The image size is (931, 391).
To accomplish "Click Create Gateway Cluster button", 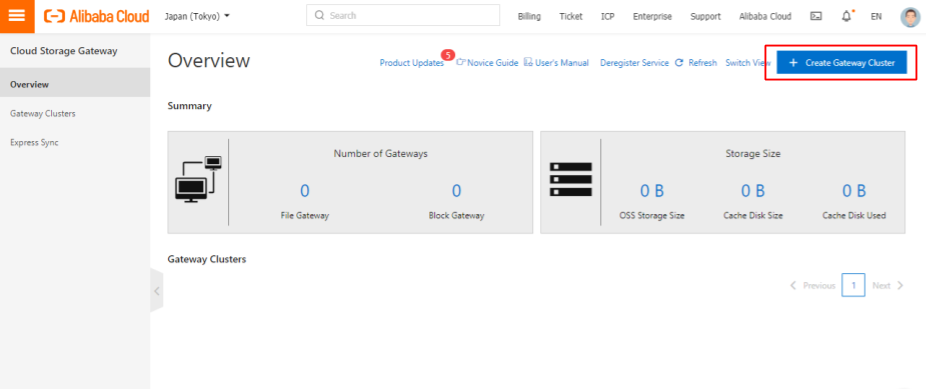I will coord(841,62).
